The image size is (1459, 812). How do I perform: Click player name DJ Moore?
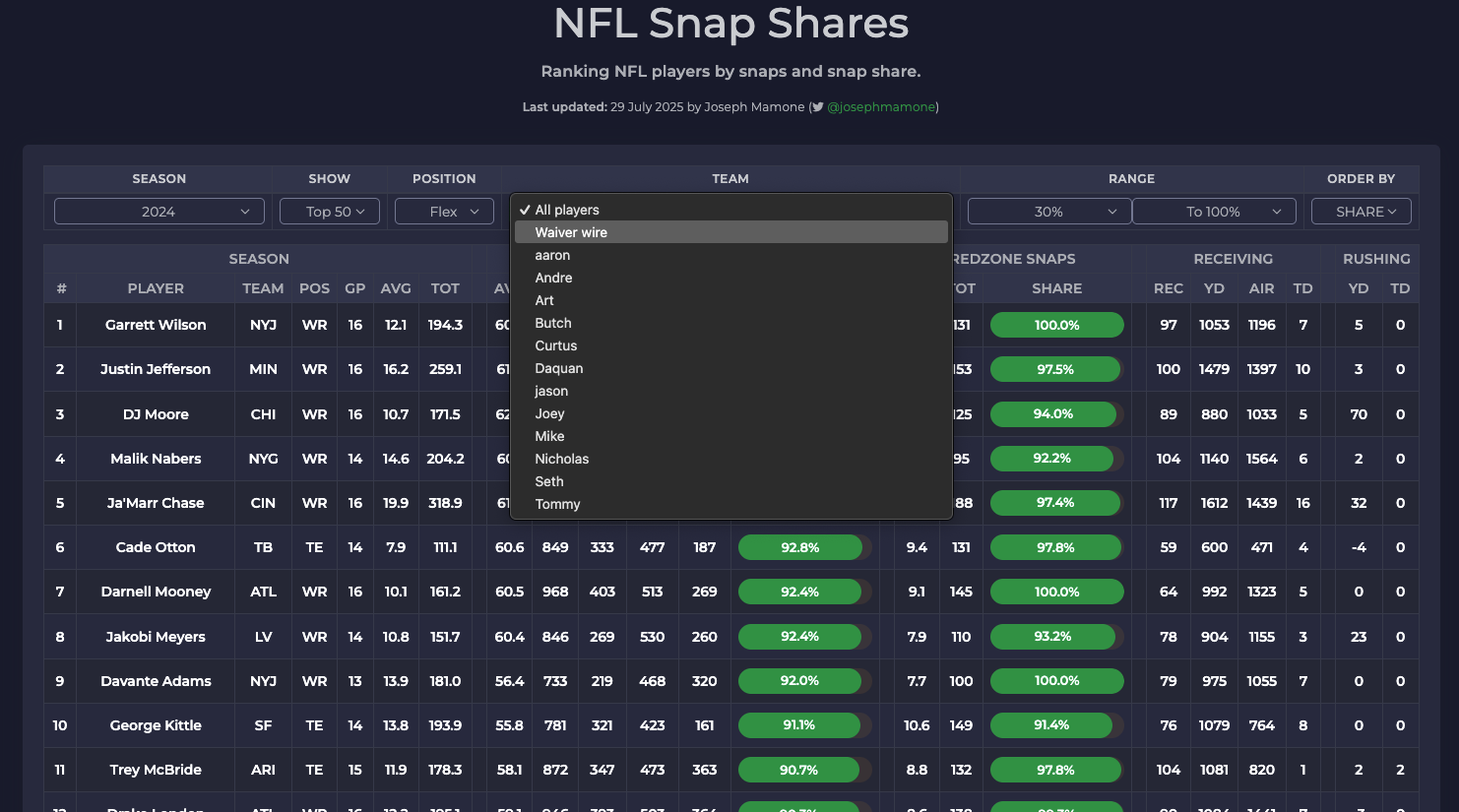pyautogui.click(x=156, y=414)
